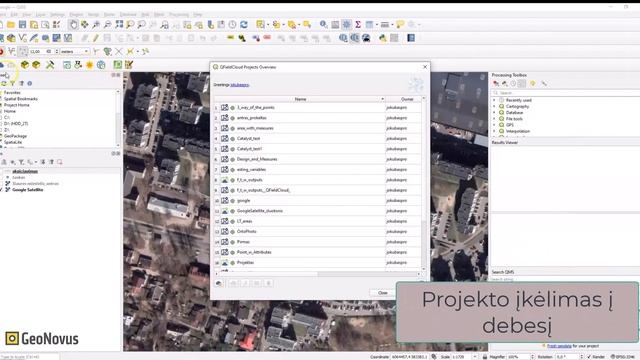This screenshot has height=360, width=640.
Task: Select the Google Satellite layer
Action: 28,190
